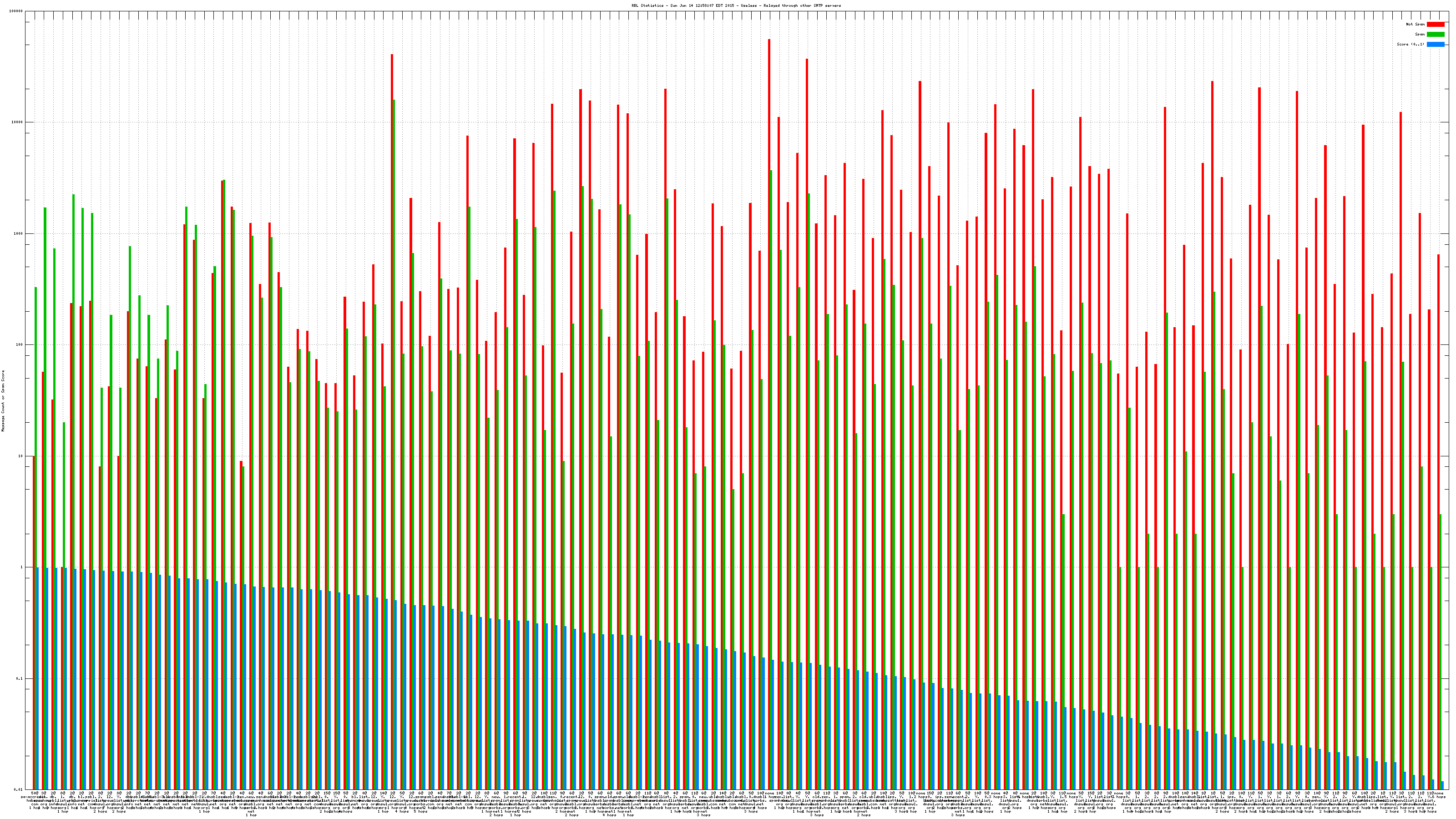Image resolution: width=1456 pixels, height=819 pixels.
Task: Click the 0.1 y-axis tick label
Action: (20, 678)
